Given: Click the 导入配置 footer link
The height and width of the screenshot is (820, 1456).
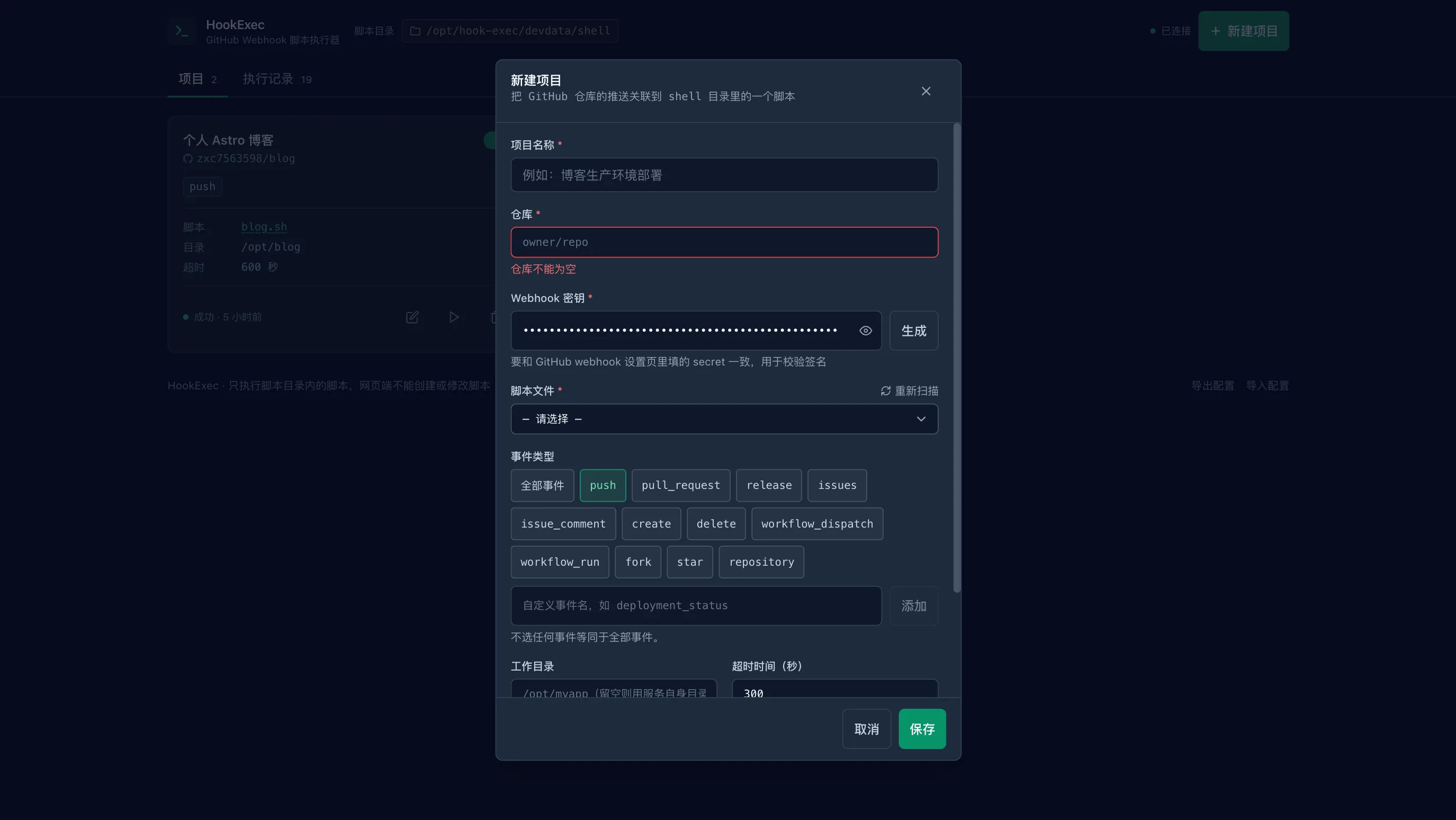Looking at the screenshot, I should pyautogui.click(x=1267, y=386).
